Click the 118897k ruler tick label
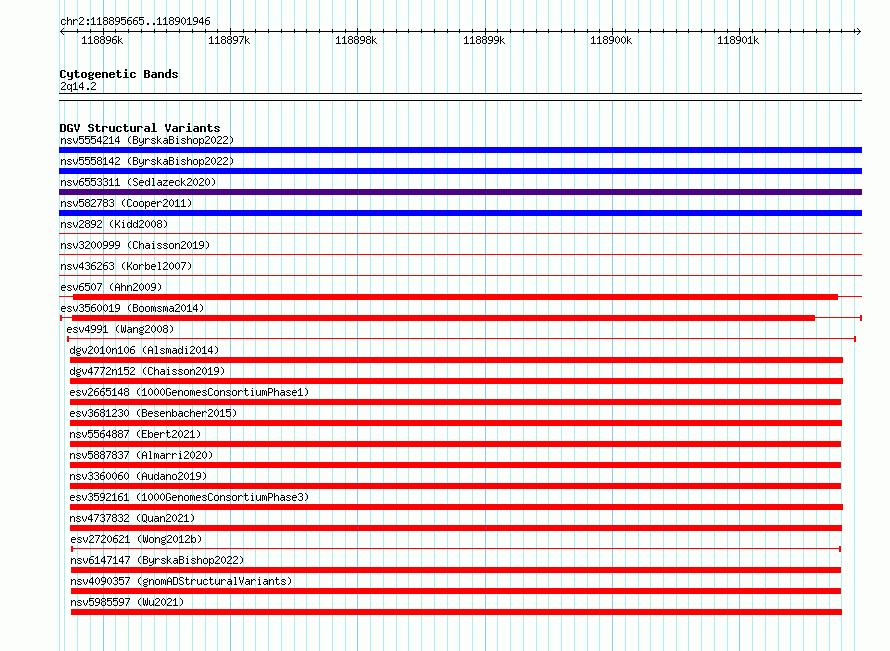The image size is (890, 651). [229, 40]
